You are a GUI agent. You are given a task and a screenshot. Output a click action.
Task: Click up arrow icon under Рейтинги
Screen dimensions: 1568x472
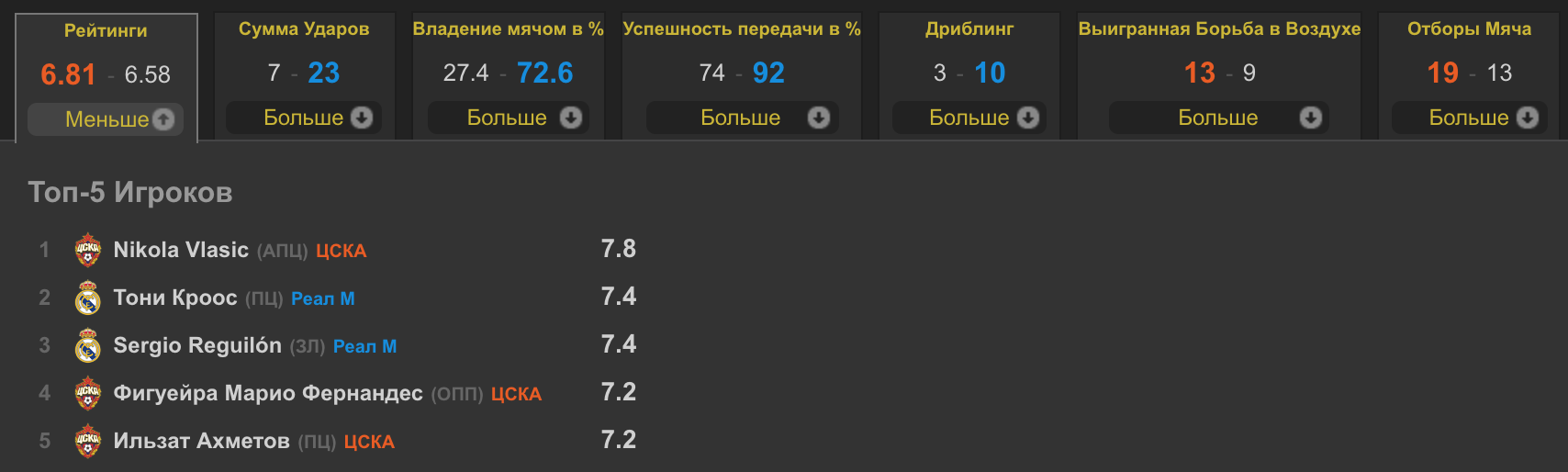[x=163, y=119]
